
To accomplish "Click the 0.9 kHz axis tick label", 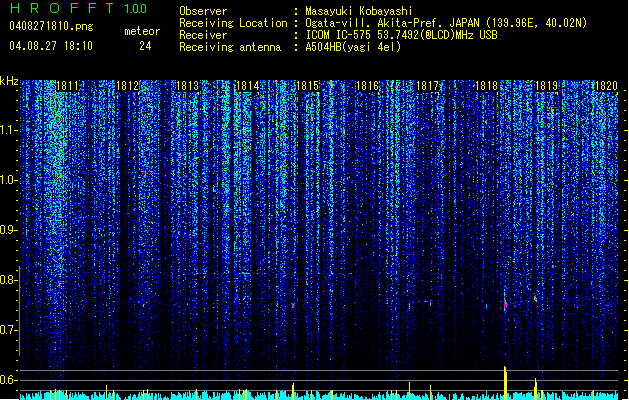I will pyautogui.click(x=8, y=230).
